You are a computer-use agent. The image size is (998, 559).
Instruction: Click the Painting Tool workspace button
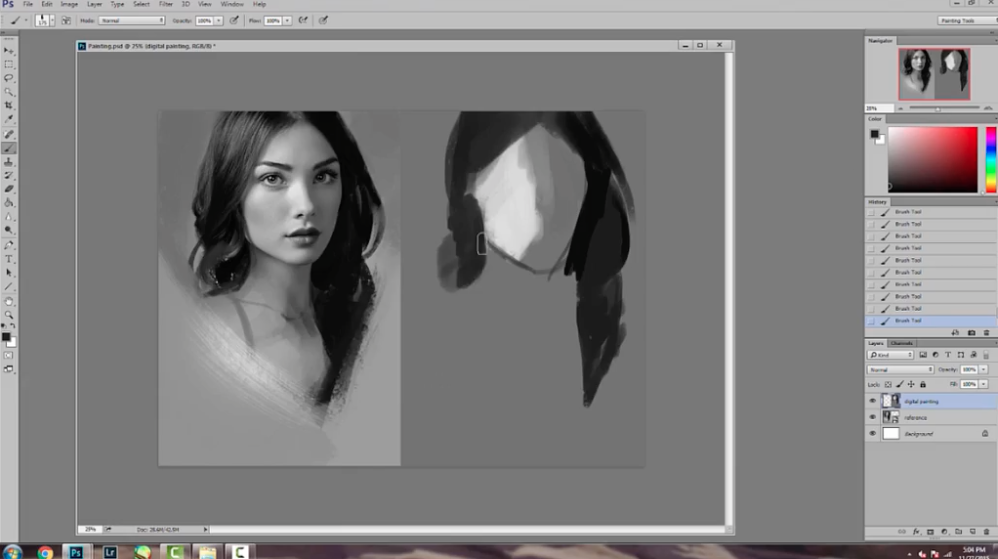point(966,20)
